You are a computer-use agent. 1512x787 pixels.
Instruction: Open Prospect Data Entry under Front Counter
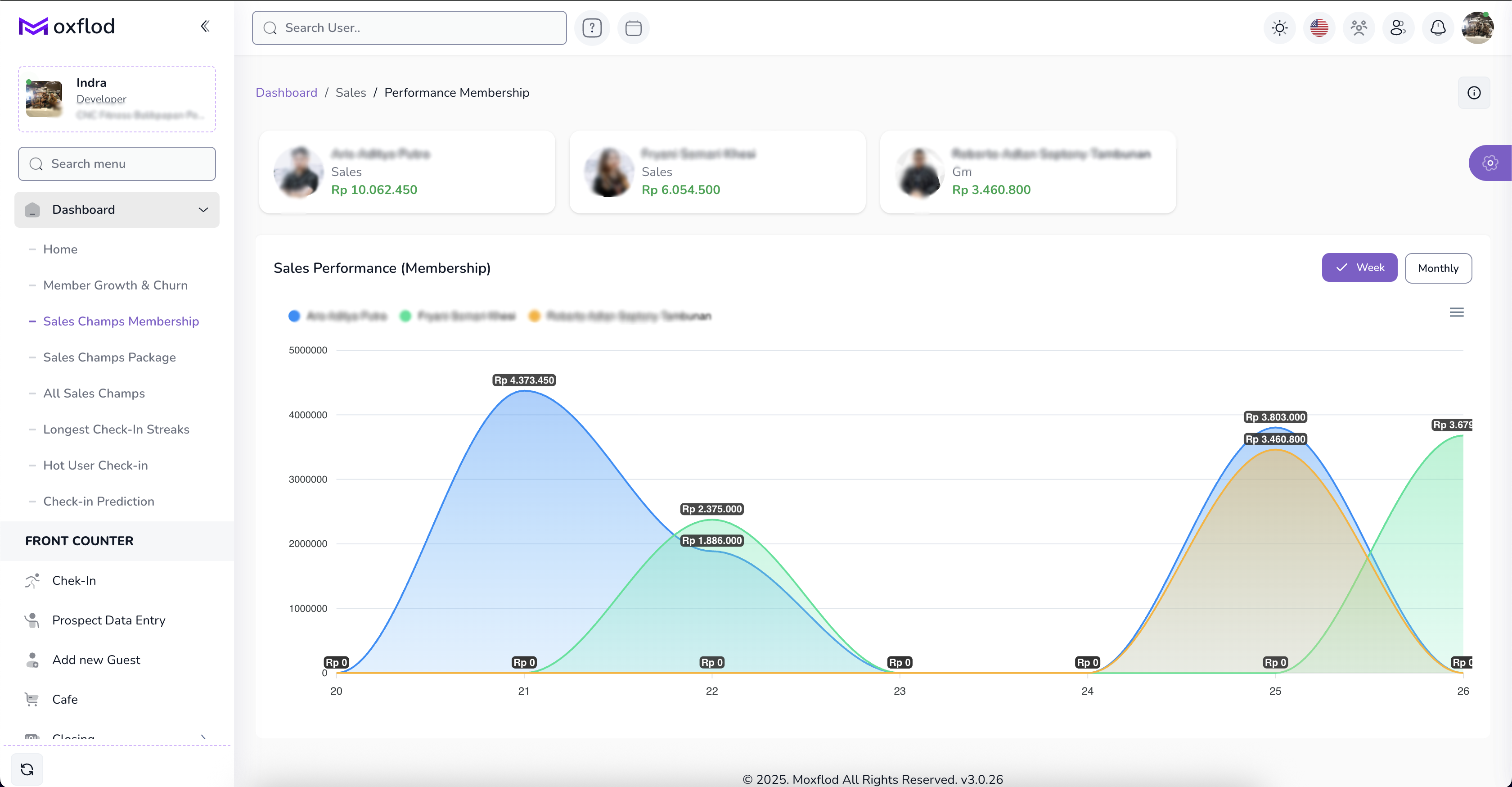[108, 620]
